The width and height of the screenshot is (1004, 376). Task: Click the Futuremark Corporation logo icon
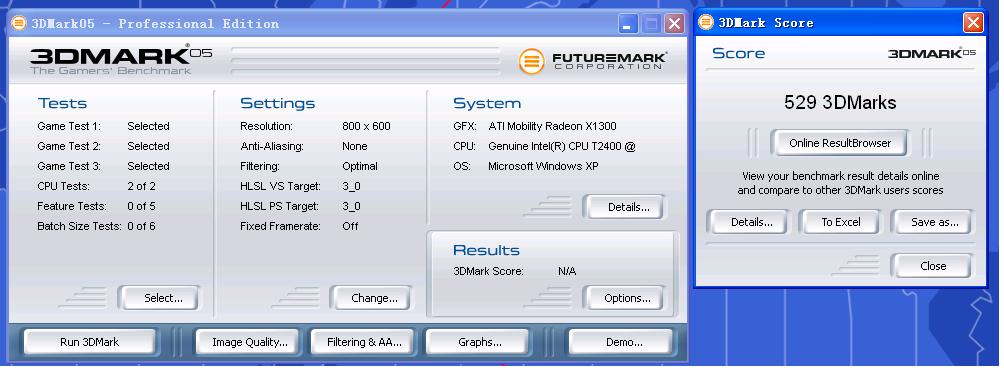coord(531,61)
